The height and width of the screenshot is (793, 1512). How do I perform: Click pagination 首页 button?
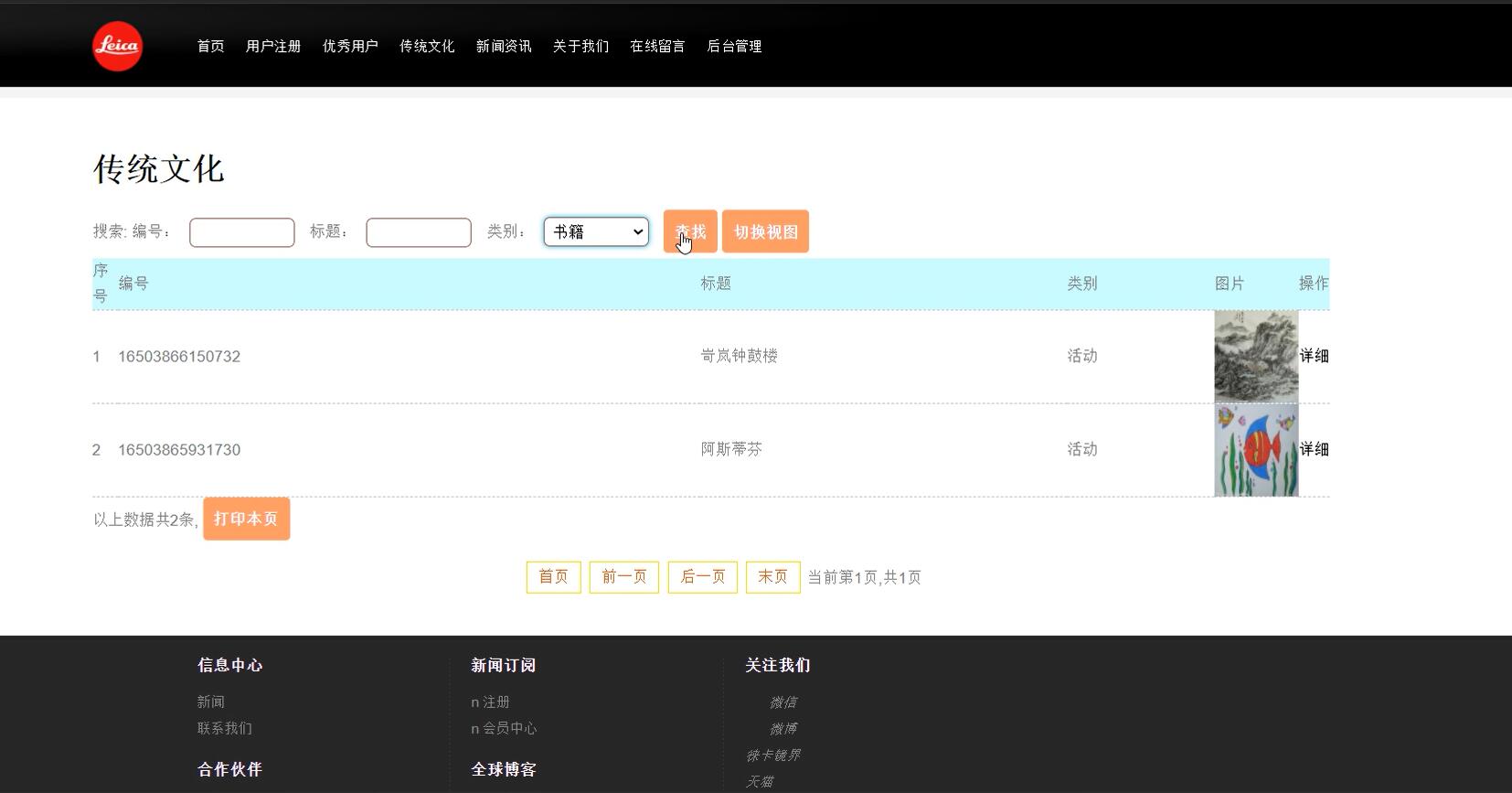click(x=553, y=577)
